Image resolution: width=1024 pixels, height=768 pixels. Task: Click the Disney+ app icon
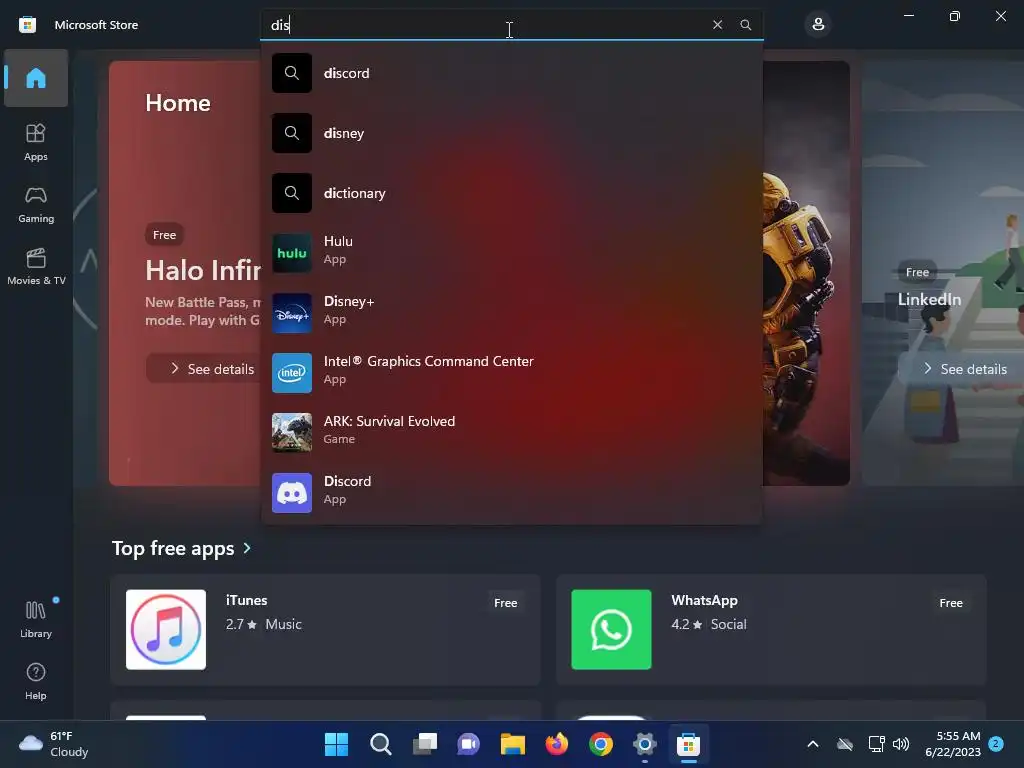[x=292, y=313]
